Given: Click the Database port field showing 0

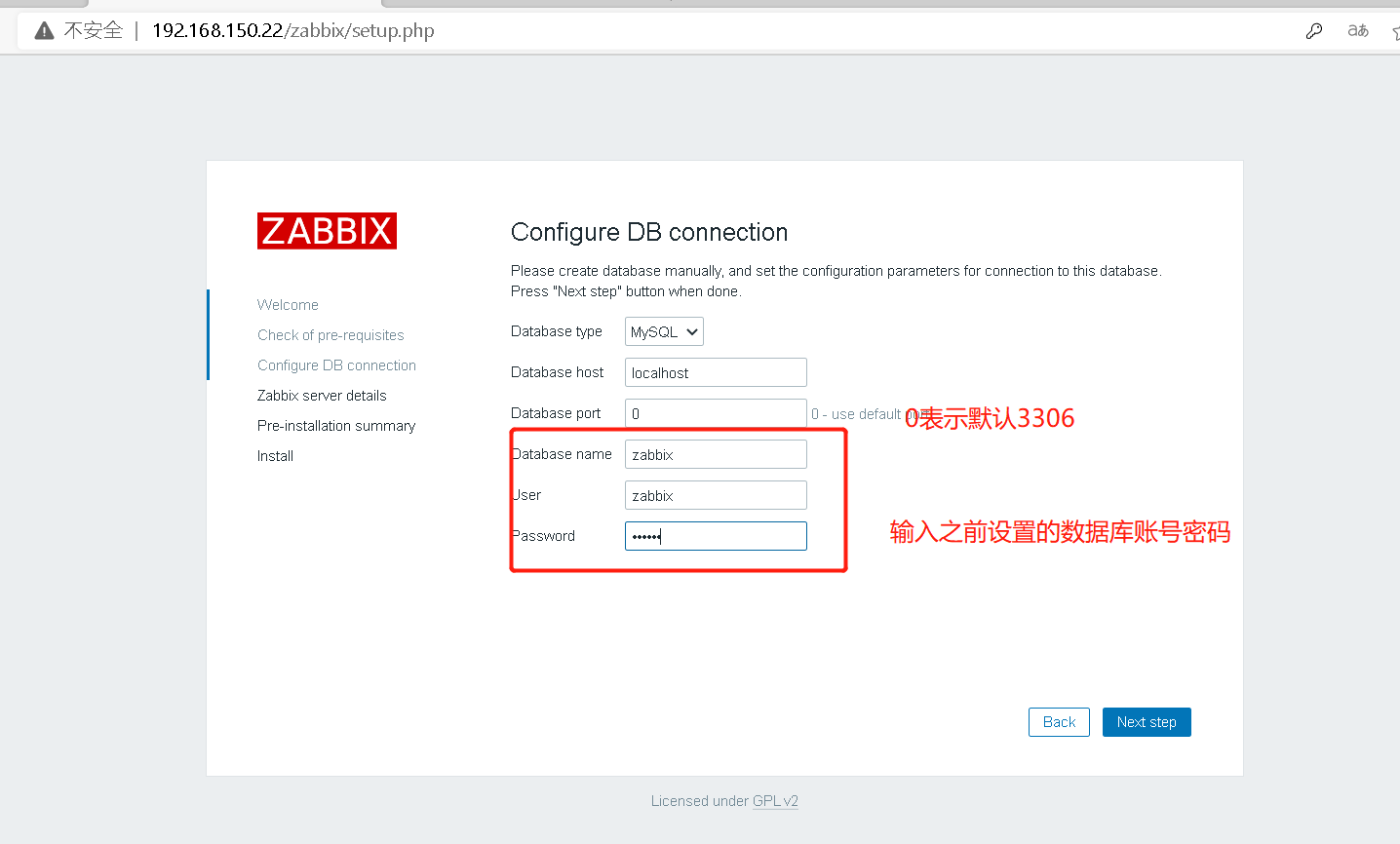Looking at the screenshot, I should tap(715, 412).
